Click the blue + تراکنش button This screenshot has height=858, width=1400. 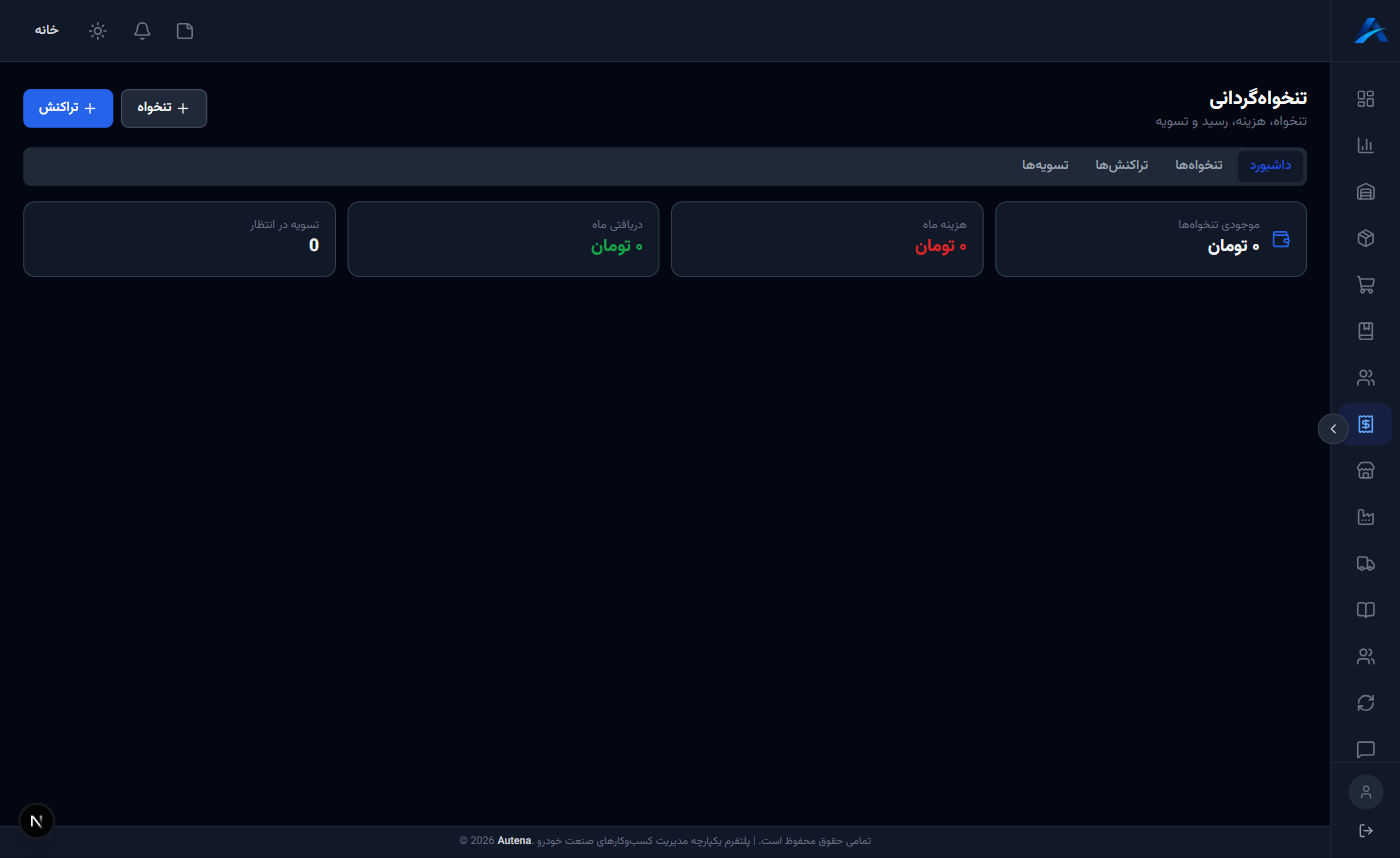click(68, 108)
